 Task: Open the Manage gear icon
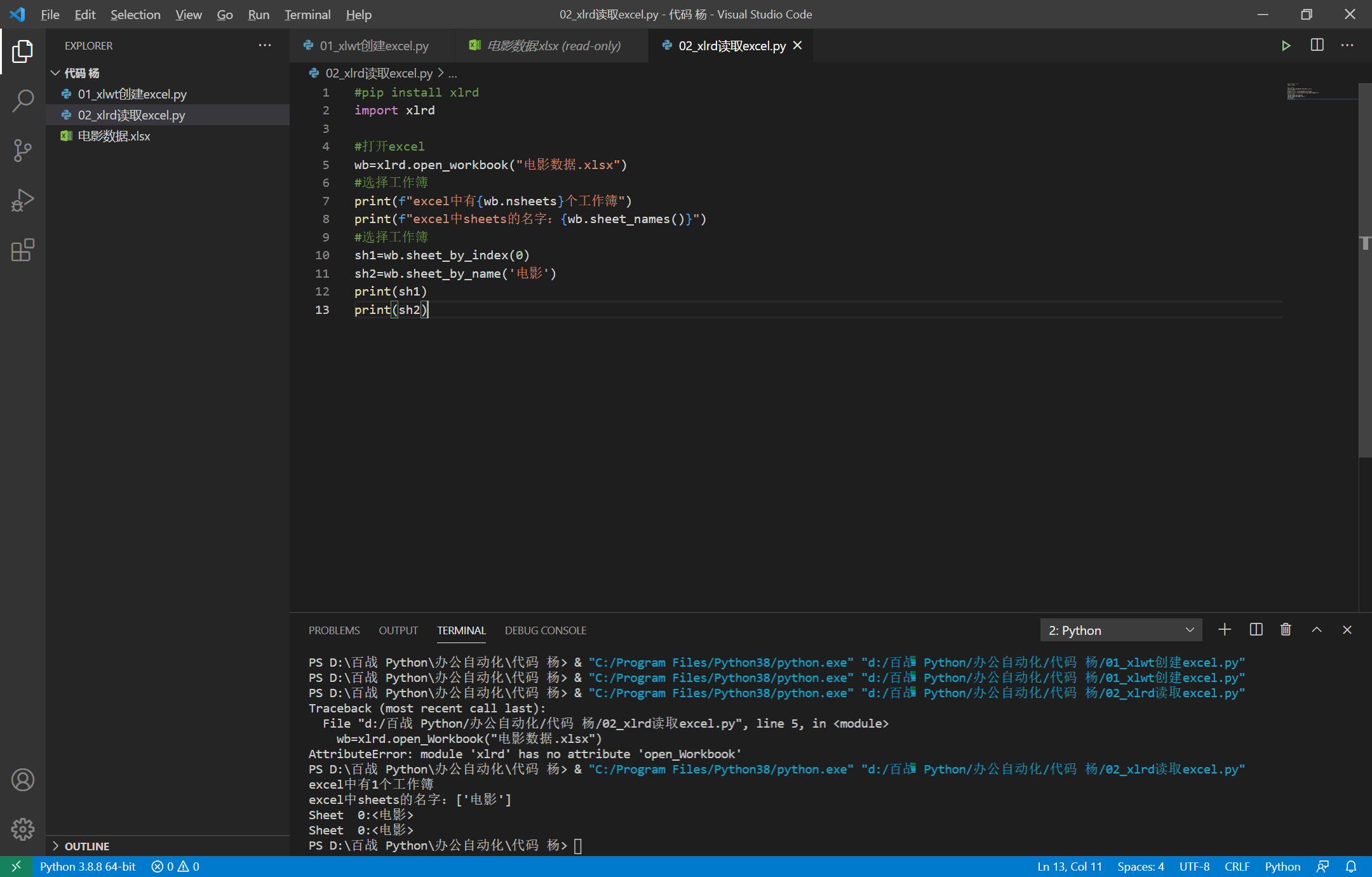coord(23,829)
